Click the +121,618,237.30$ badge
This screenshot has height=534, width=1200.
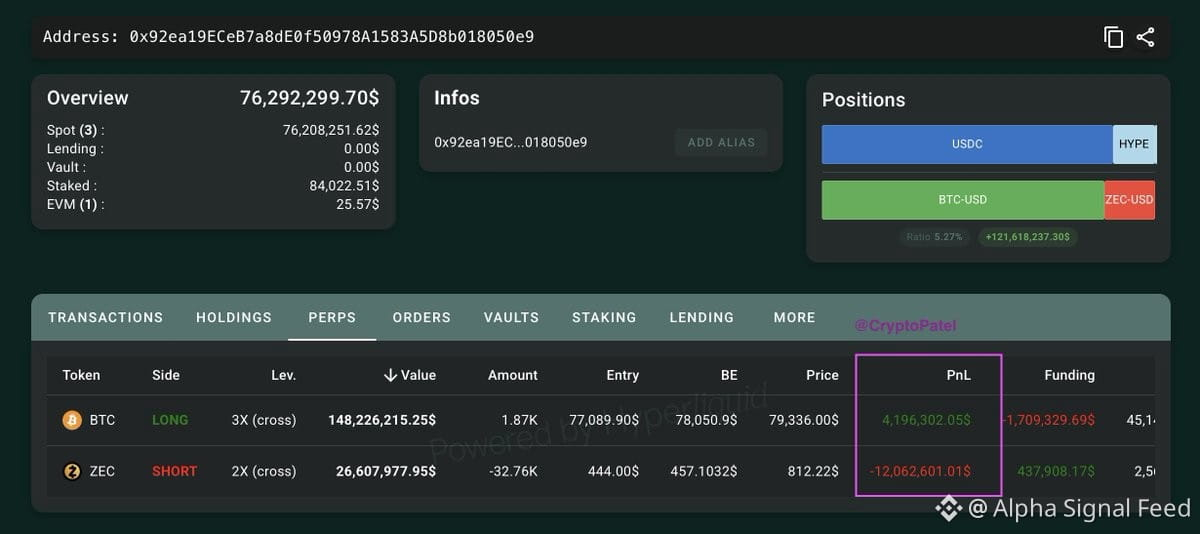[x=1027, y=237]
